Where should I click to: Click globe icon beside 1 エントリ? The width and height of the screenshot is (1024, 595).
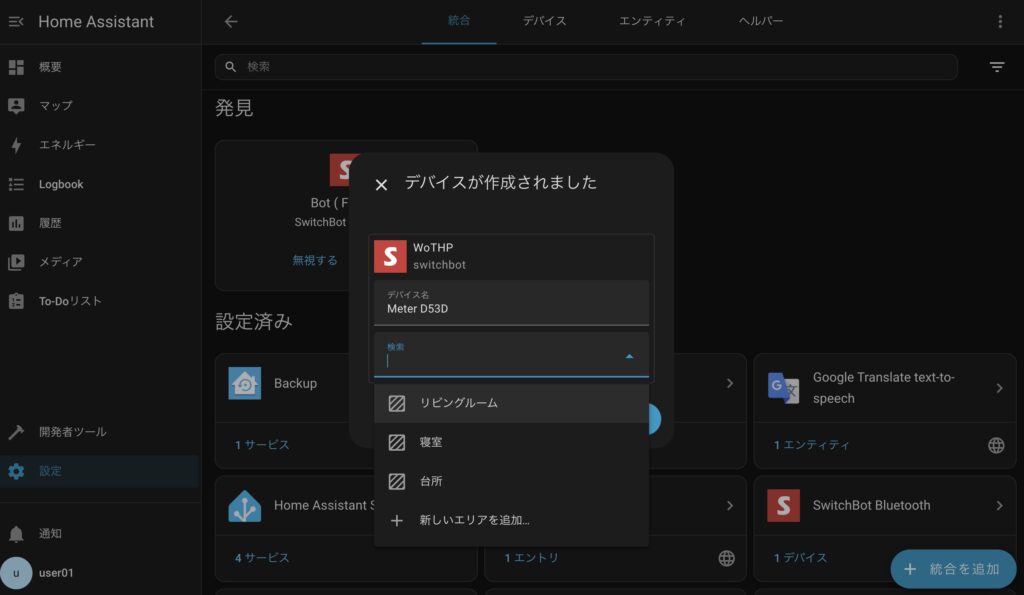(726, 558)
